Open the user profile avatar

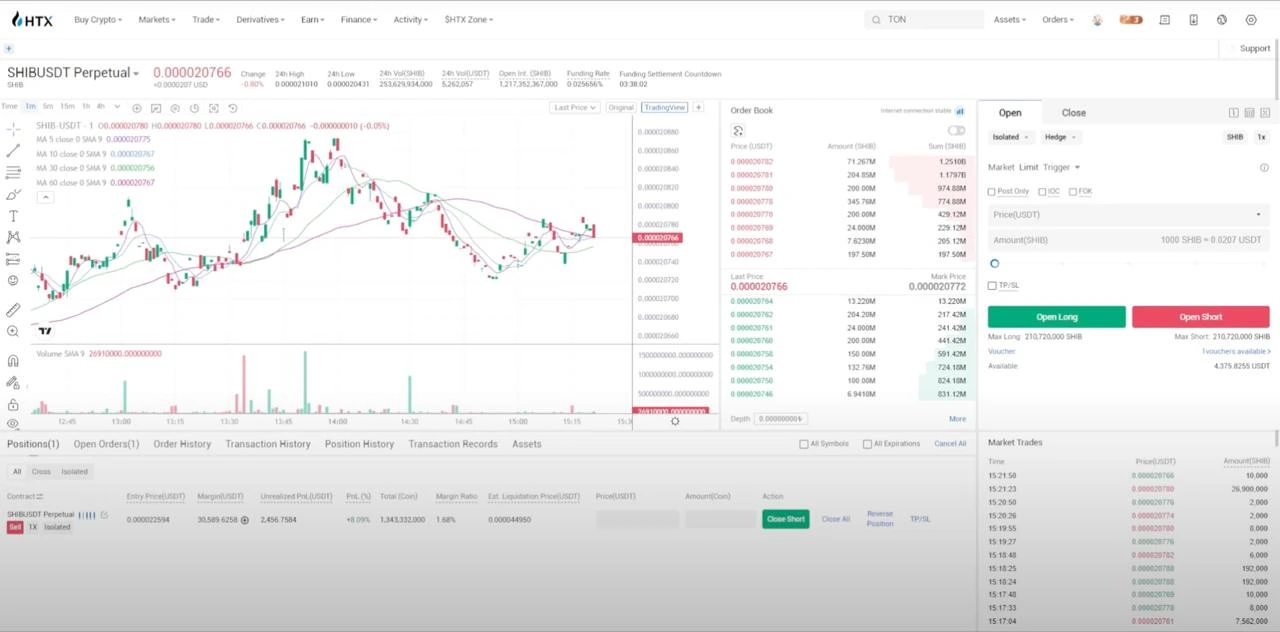click(1097, 20)
